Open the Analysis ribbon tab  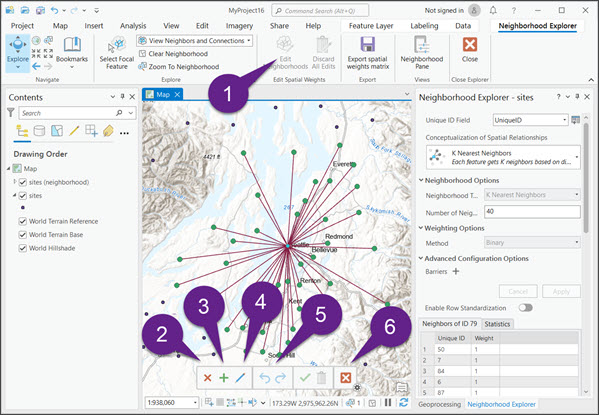133,26
